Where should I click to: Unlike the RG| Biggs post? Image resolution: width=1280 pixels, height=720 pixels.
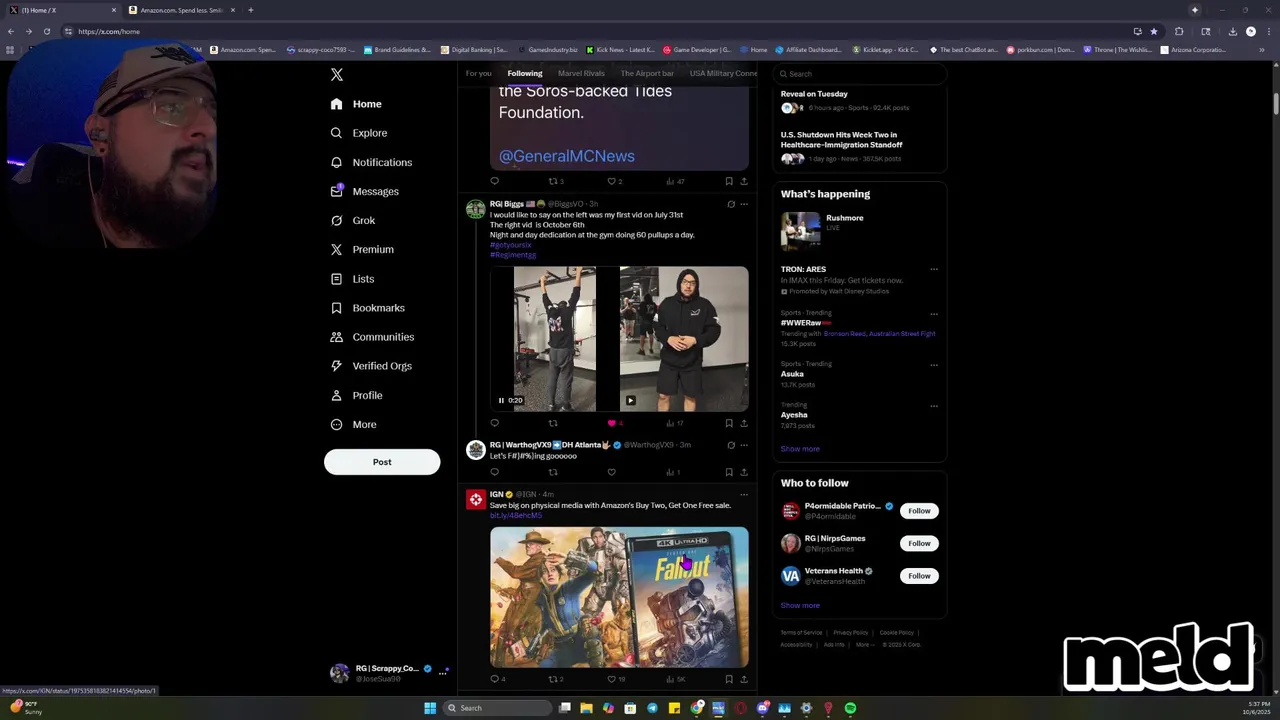[611, 423]
